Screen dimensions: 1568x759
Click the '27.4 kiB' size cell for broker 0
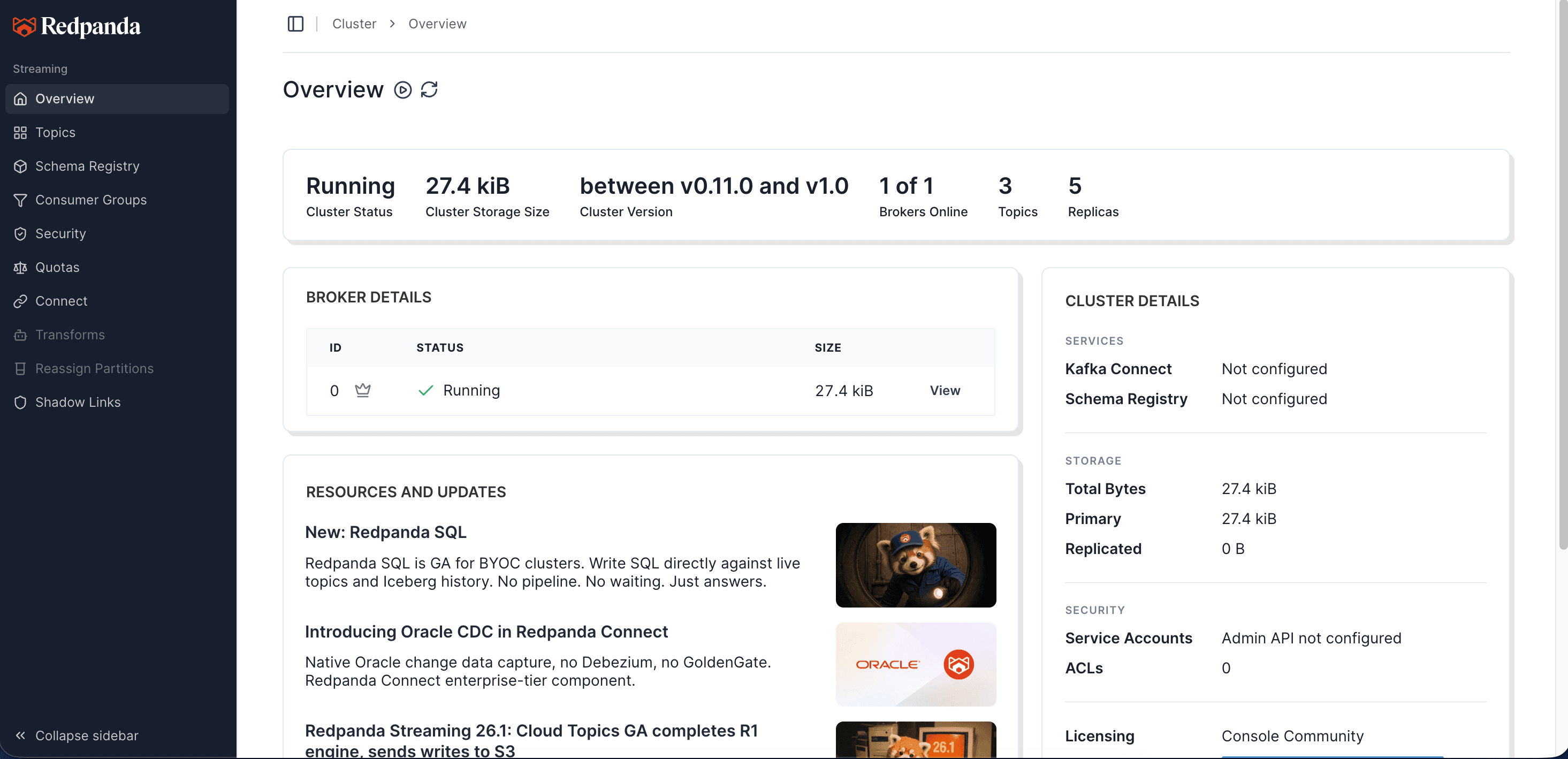point(844,391)
